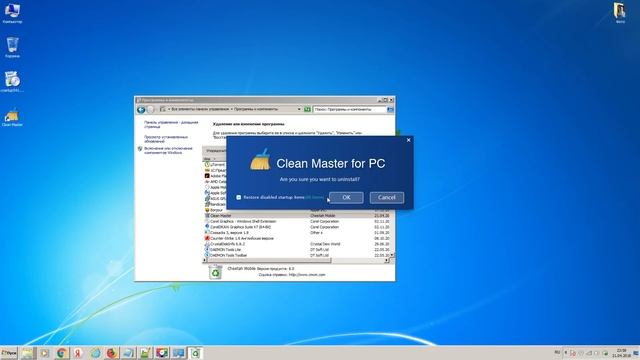Click the Adobe Flash icon in the programs list
This screenshot has height=360, width=640.
click(207, 176)
